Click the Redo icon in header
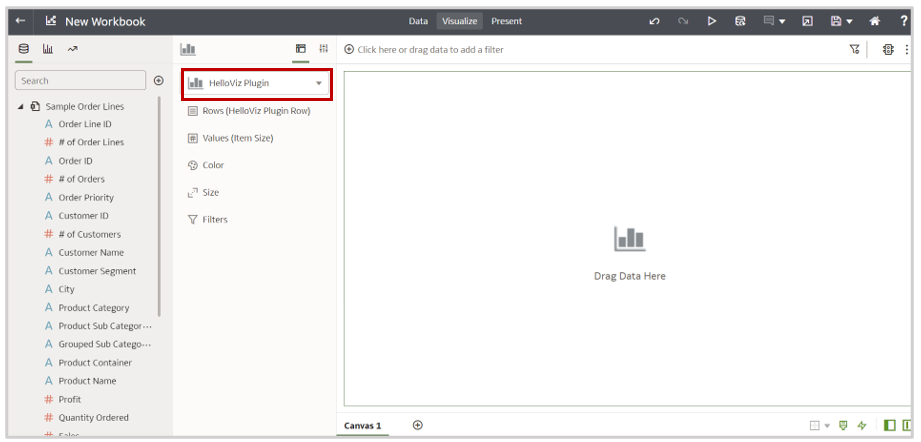This screenshot has height=442, width=921. (683, 21)
